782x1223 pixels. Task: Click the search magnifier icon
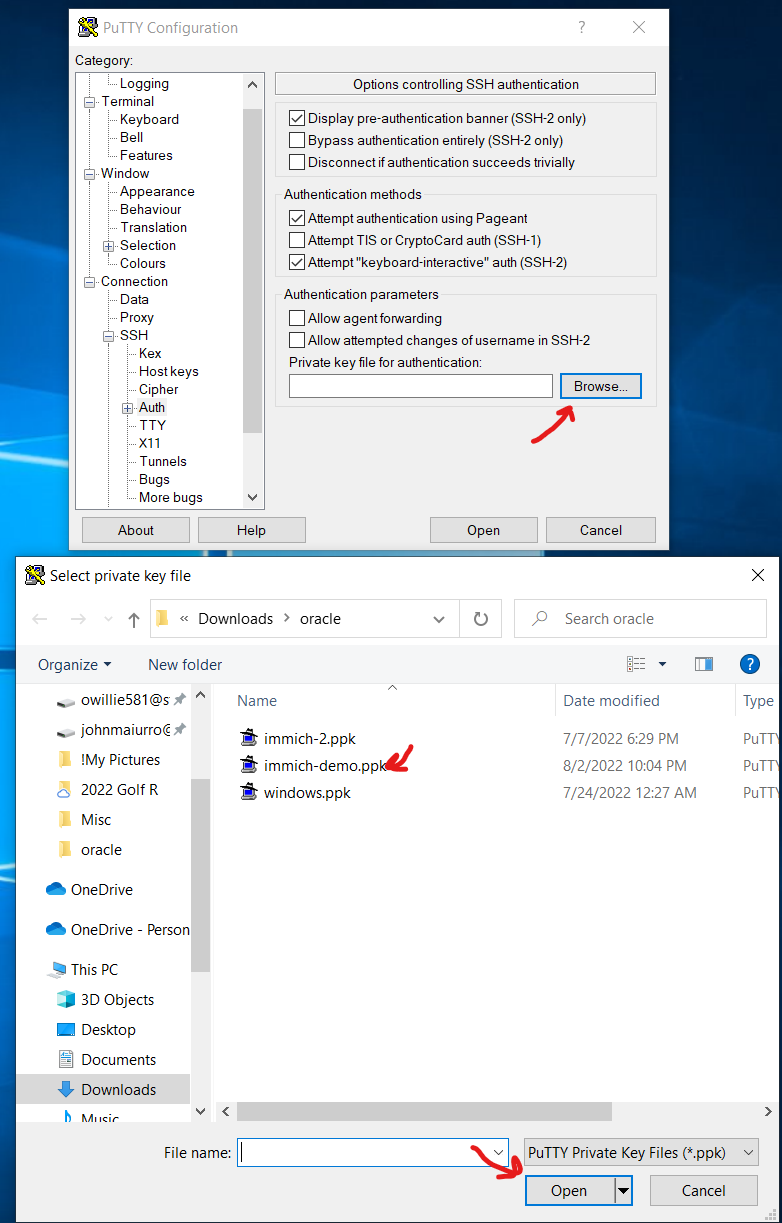(x=540, y=619)
